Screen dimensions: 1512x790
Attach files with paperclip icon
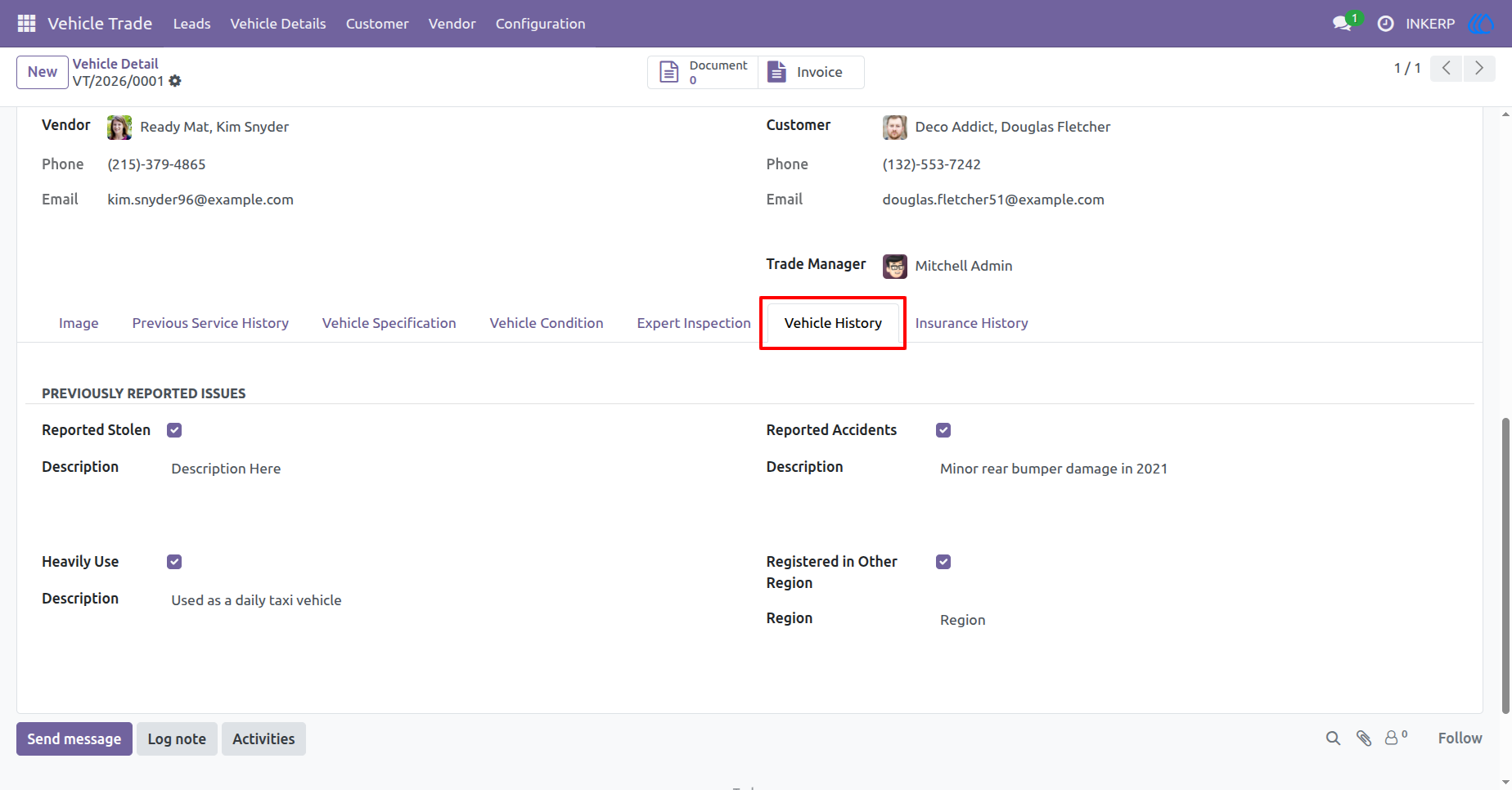click(1364, 738)
